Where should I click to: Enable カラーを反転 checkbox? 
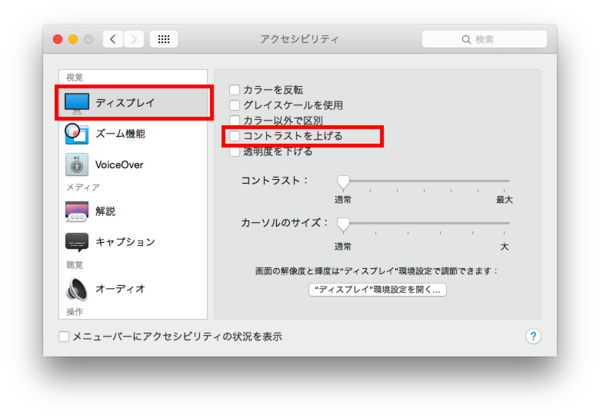click(235, 90)
